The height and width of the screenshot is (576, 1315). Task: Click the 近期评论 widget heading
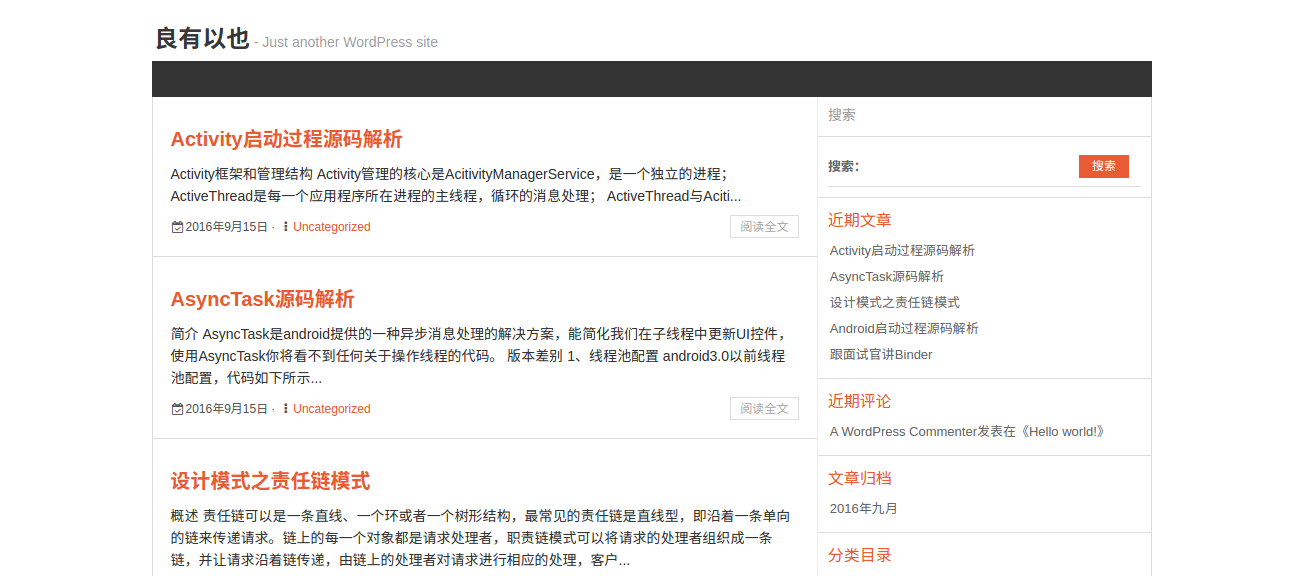[860, 401]
